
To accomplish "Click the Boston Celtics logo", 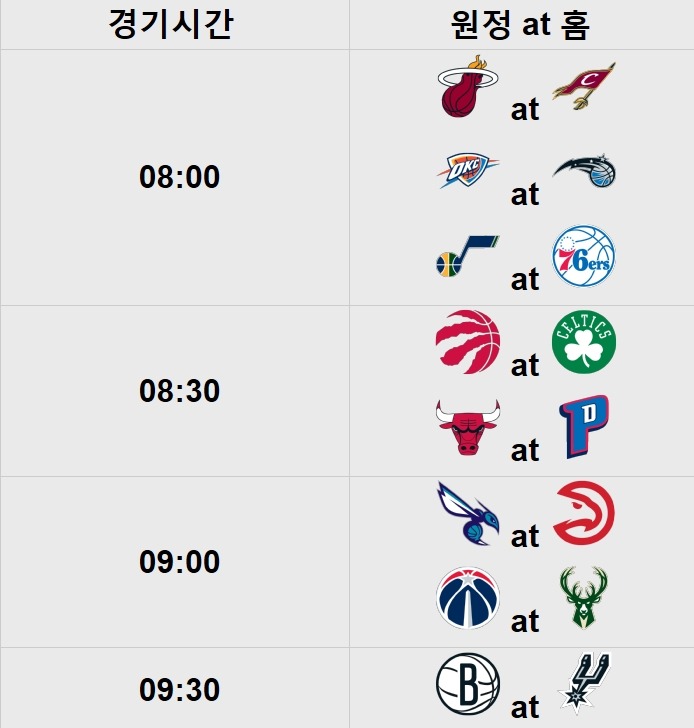I will coord(584,342).
